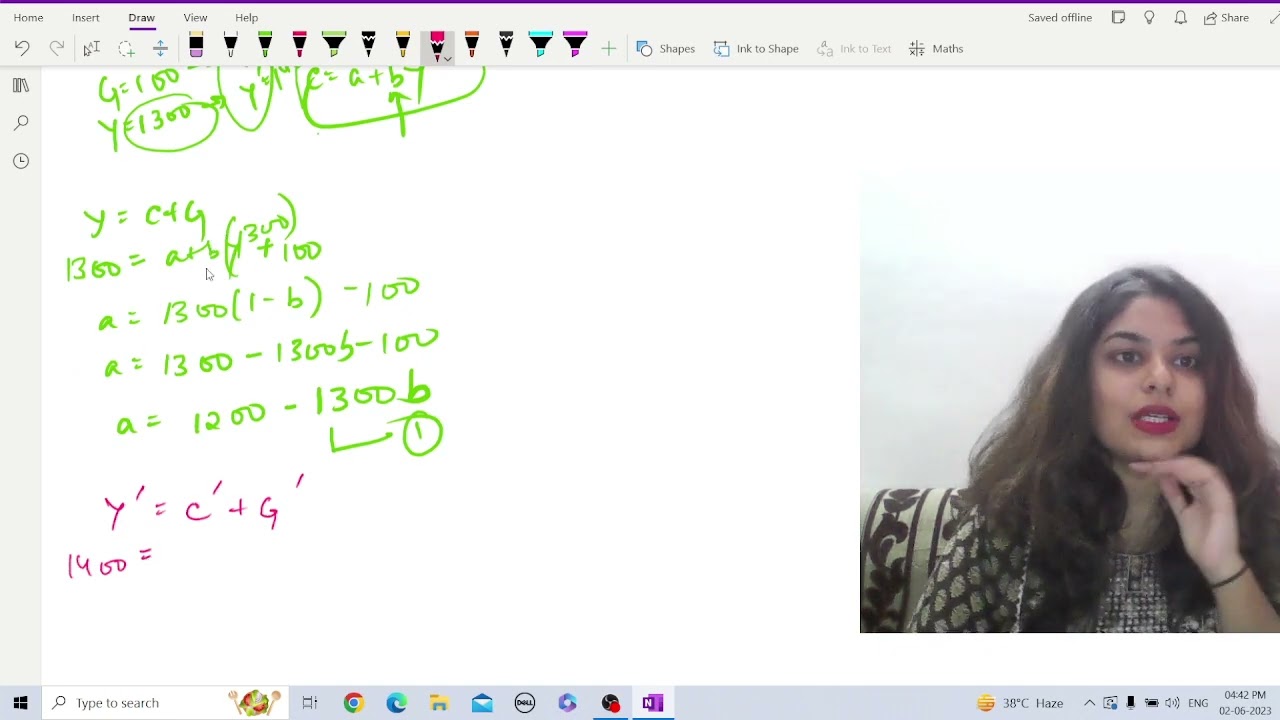Select the active pink pen

pyautogui.click(x=436, y=46)
